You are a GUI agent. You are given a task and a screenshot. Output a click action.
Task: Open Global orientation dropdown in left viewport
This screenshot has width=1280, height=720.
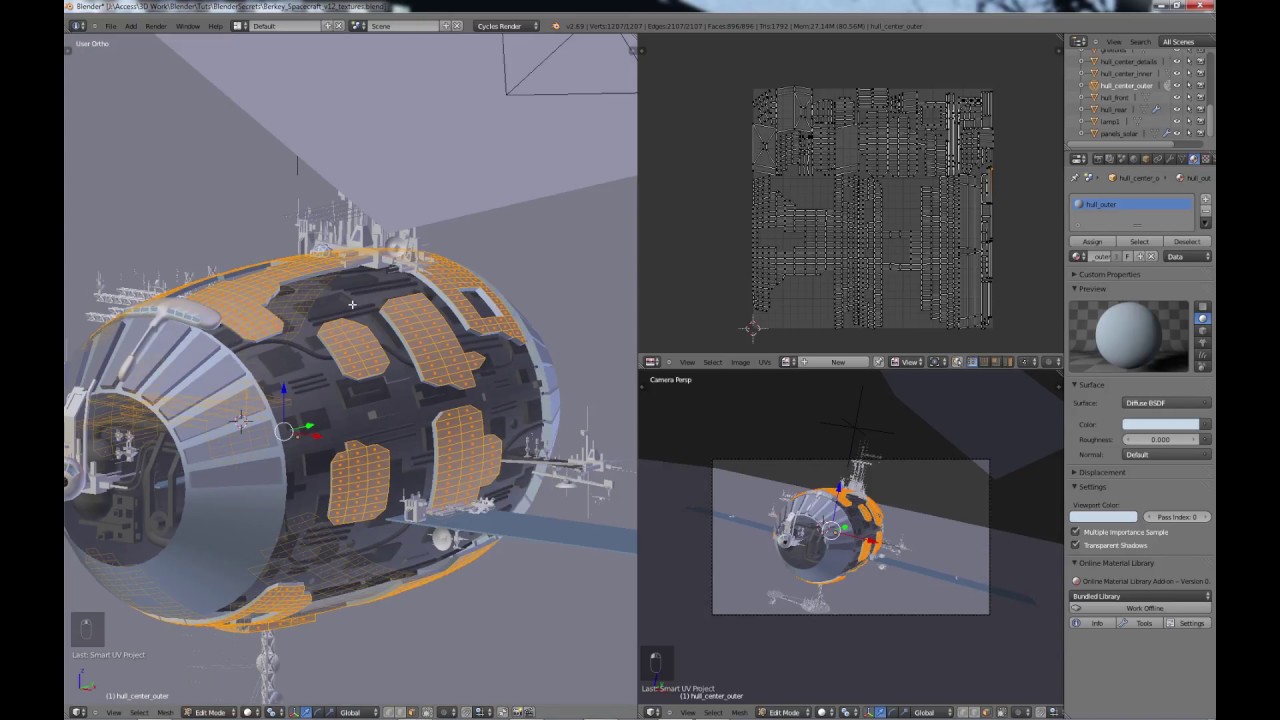point(359,712)
